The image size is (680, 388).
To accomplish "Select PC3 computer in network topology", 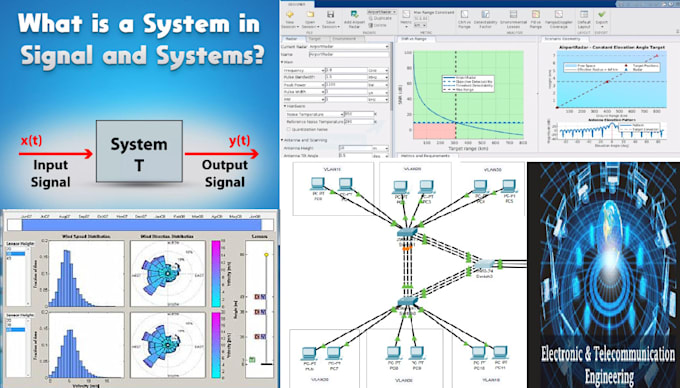I will [426, 187].
